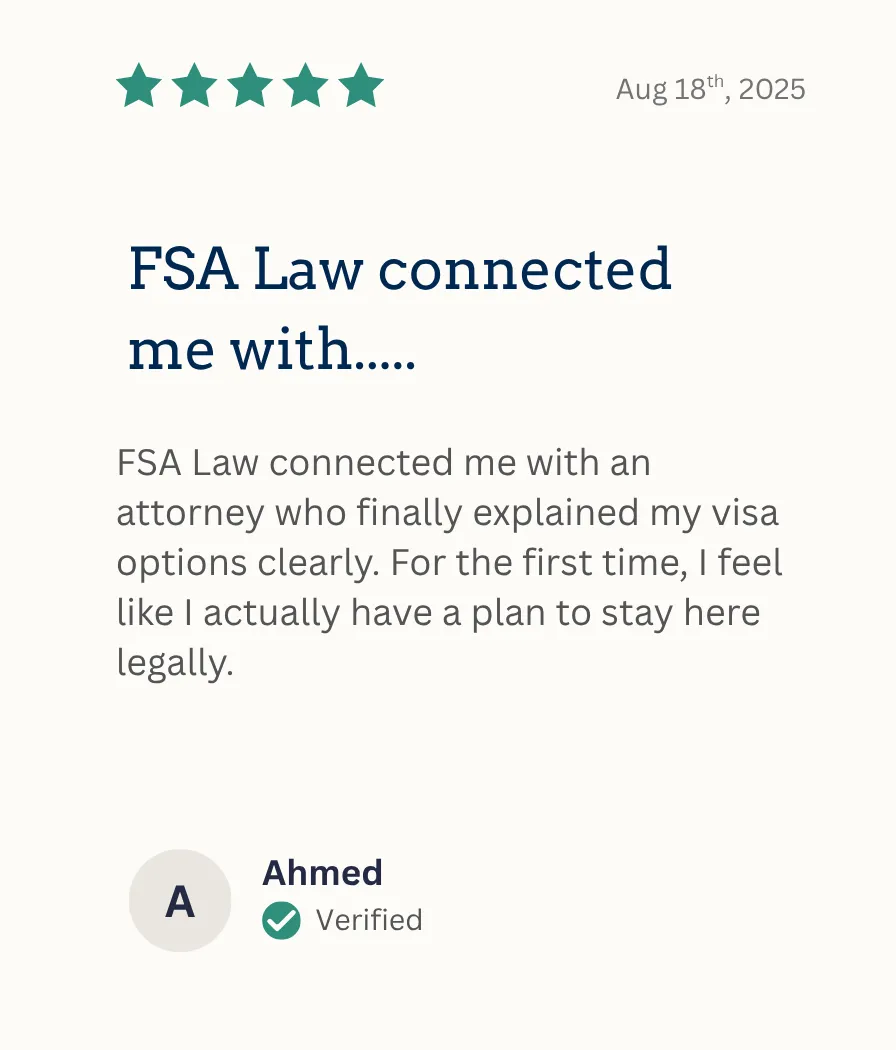Screen dimensions: 896x1050
Task: Click "me with" on the headline's second line
Action: 240,350
